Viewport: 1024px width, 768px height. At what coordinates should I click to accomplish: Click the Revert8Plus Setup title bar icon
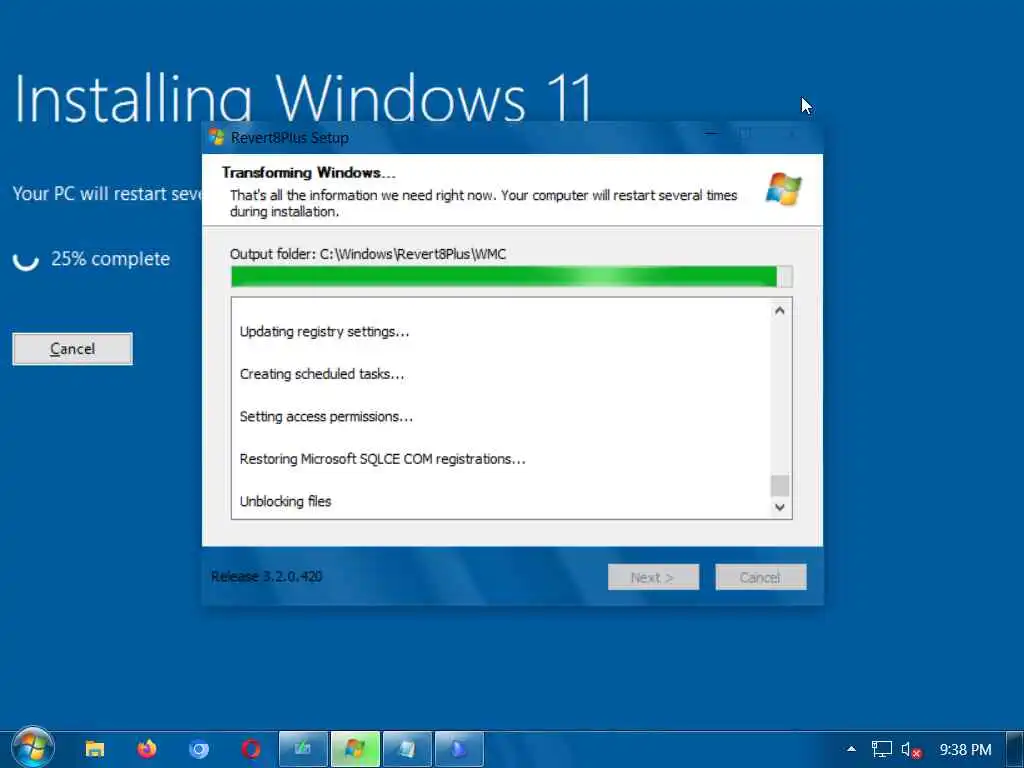[x=216, y=137]
